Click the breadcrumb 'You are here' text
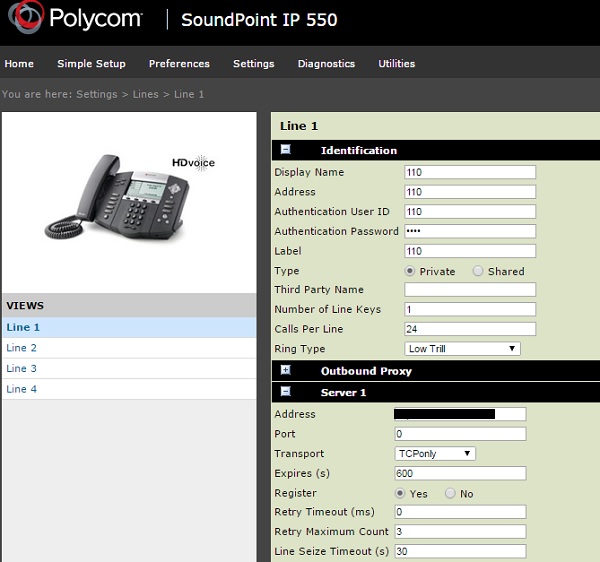 point(37,94)
